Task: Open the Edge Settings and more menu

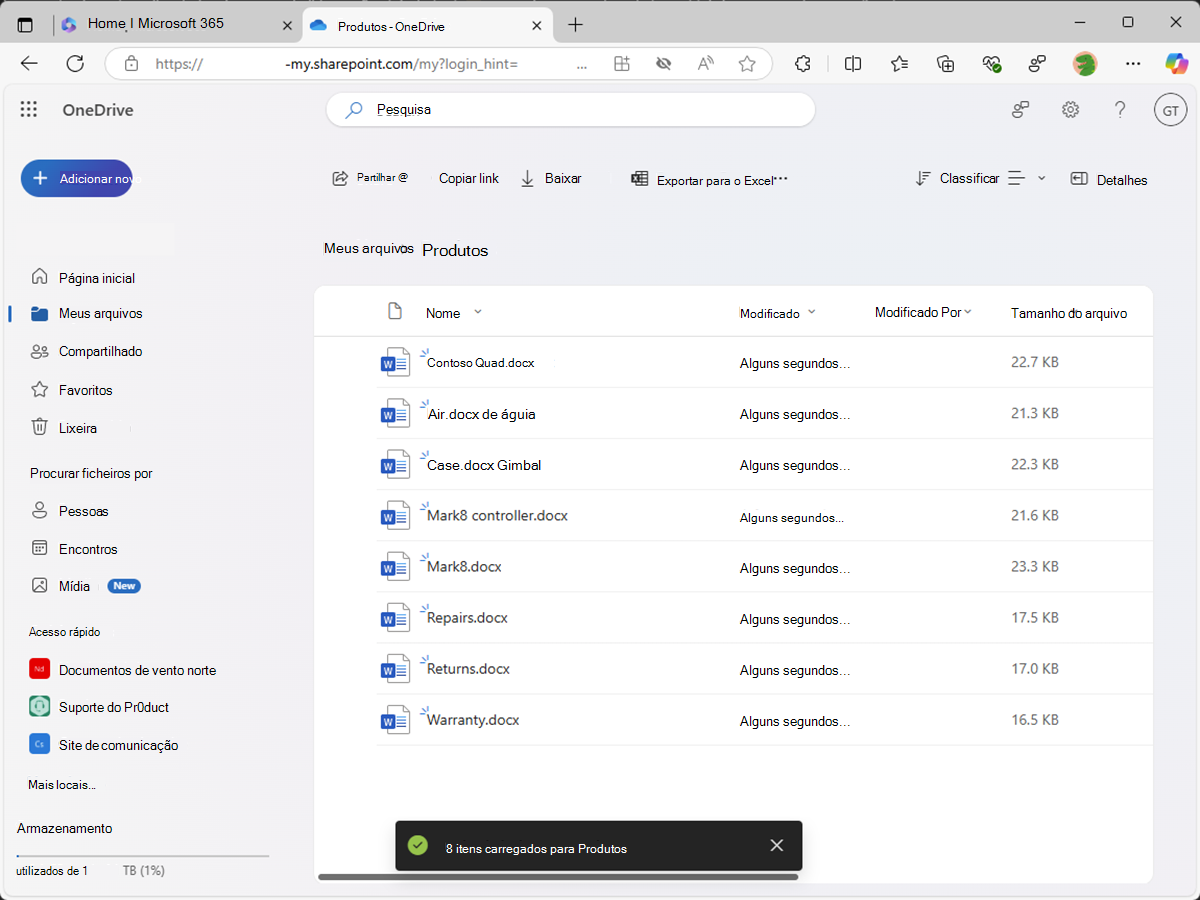Action: [1133, 64]
